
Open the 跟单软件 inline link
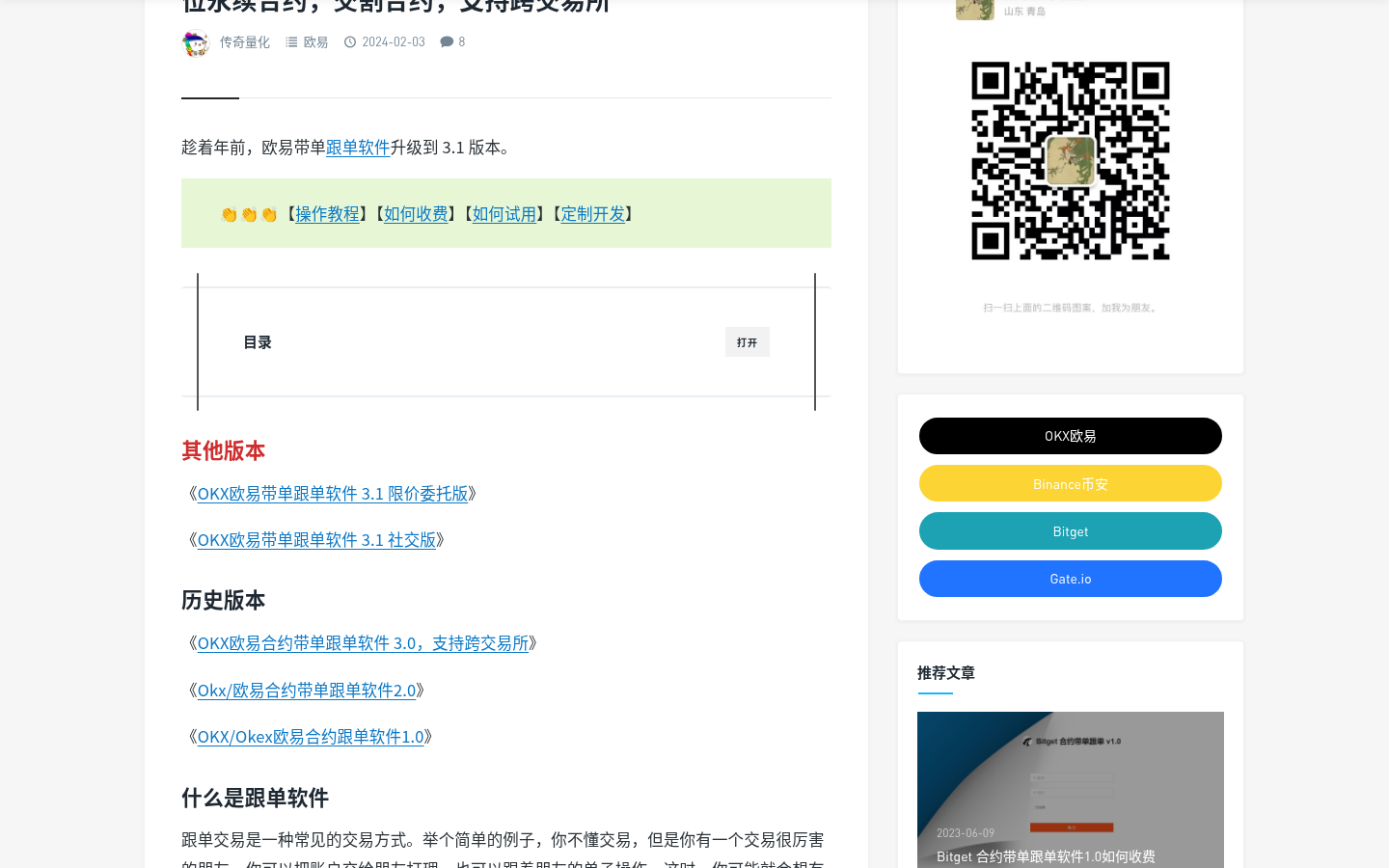point(358,148)
